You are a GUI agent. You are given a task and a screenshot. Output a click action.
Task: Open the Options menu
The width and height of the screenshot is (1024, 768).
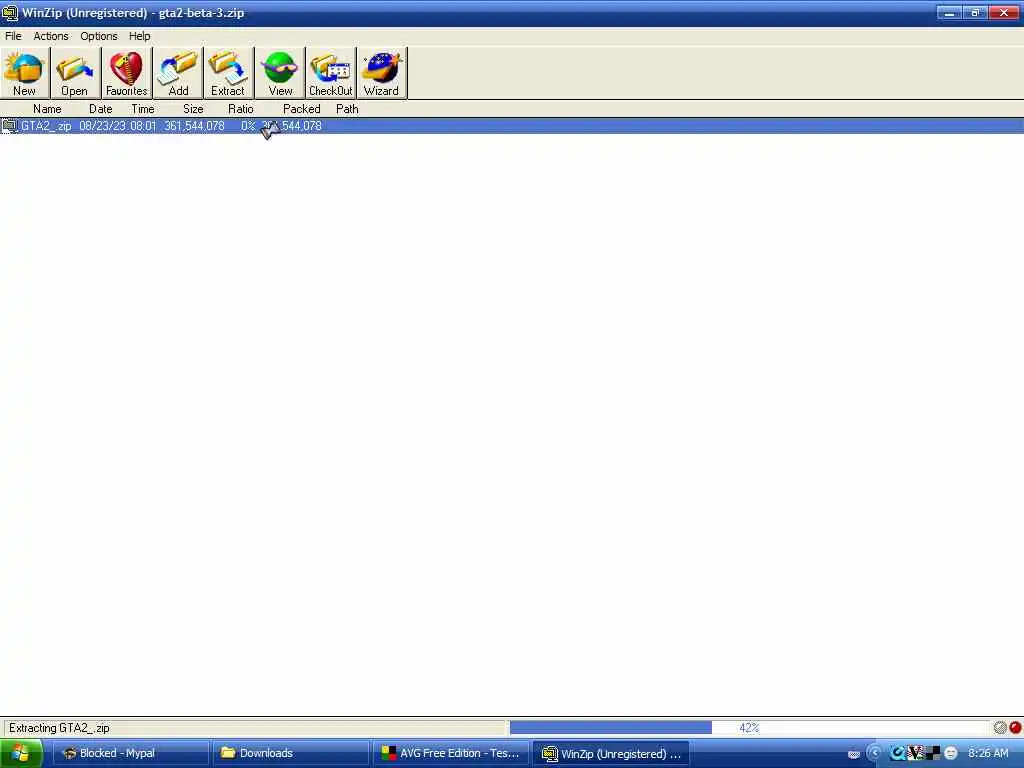pyautogui.click(x=99, y=36)
